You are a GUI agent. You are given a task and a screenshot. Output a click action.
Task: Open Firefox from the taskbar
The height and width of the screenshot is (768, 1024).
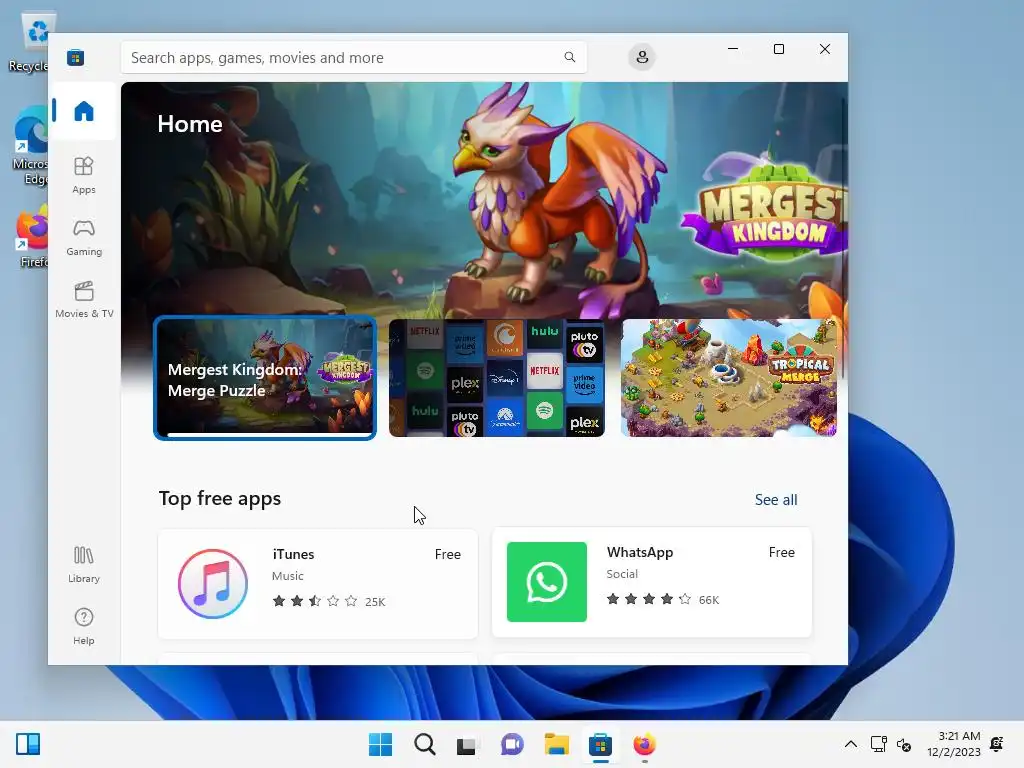[645, 744]
